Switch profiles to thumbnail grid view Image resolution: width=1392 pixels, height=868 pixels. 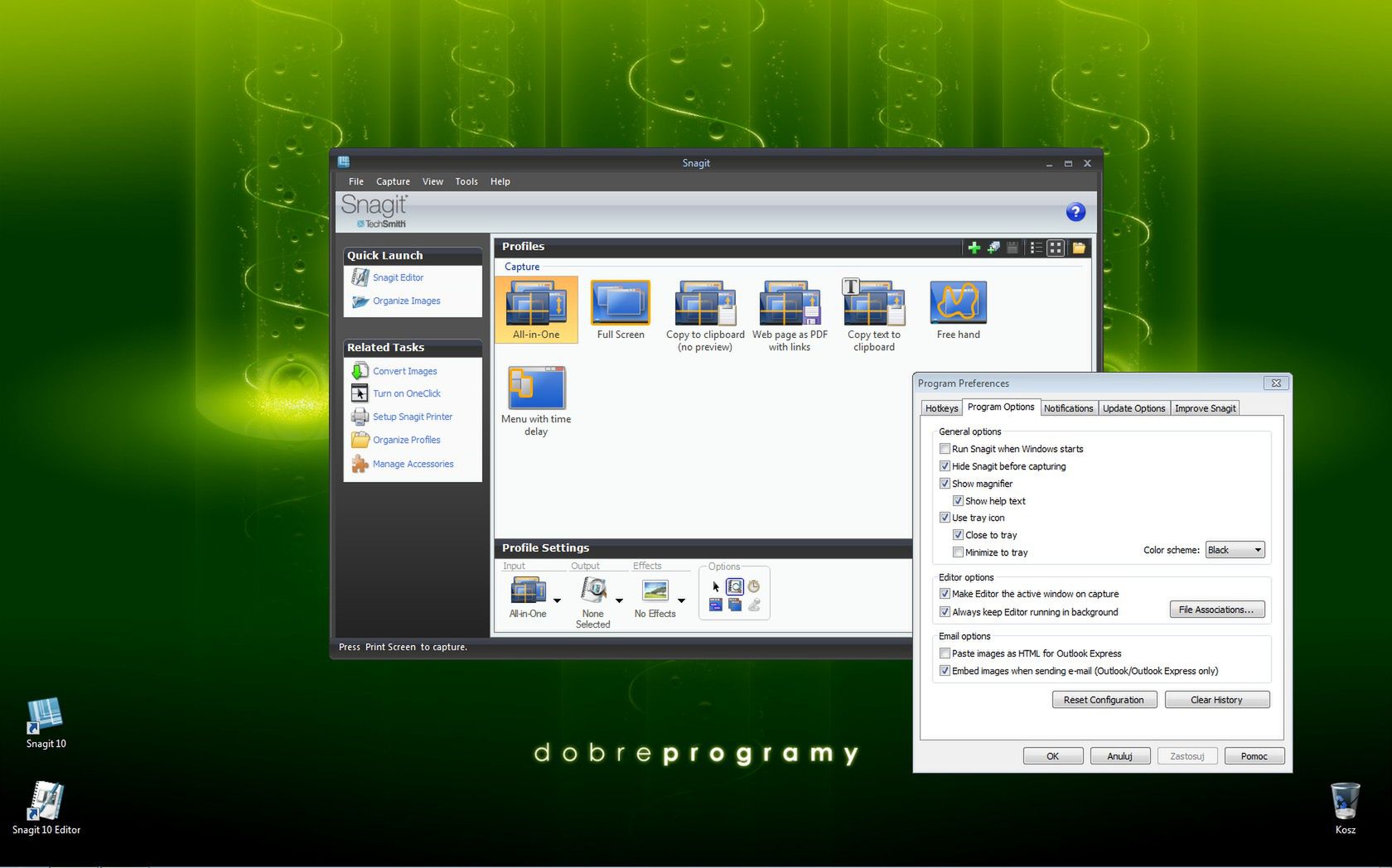click(1056, 248)
